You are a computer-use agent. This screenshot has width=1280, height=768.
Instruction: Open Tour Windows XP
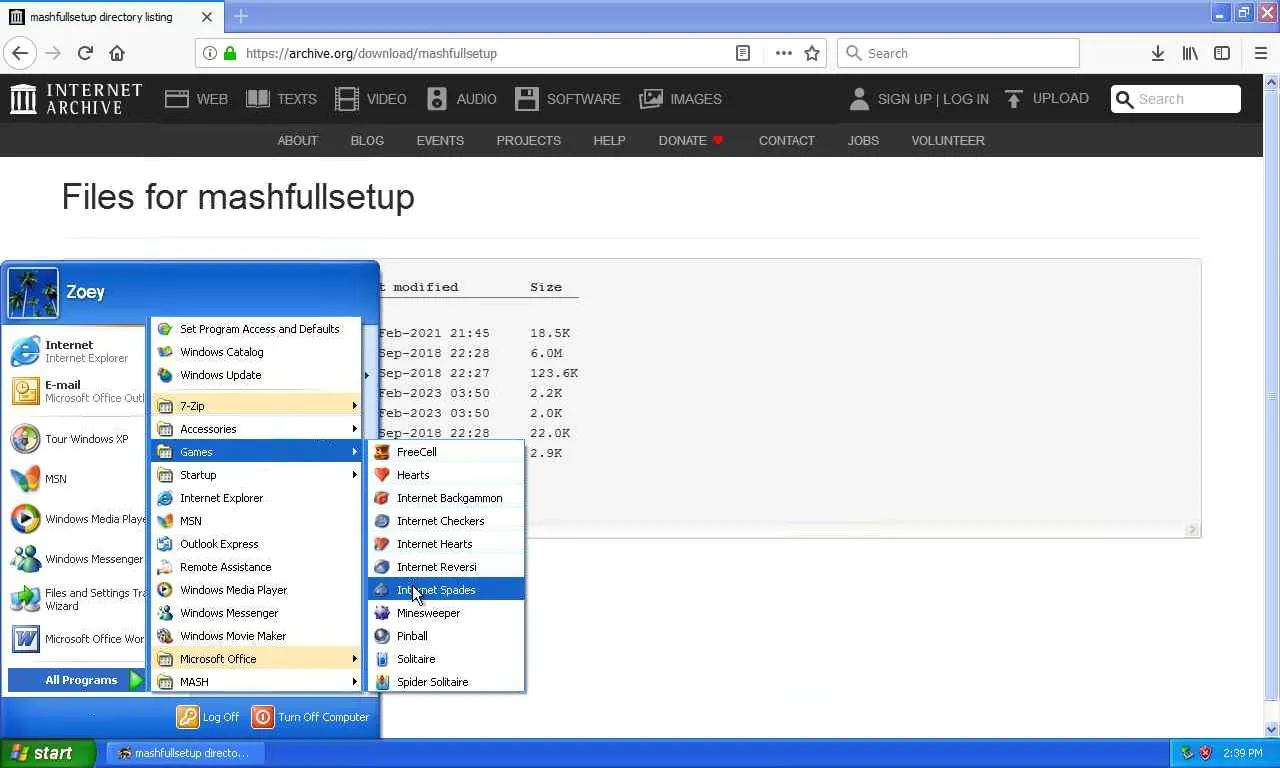tap(76, 439)
